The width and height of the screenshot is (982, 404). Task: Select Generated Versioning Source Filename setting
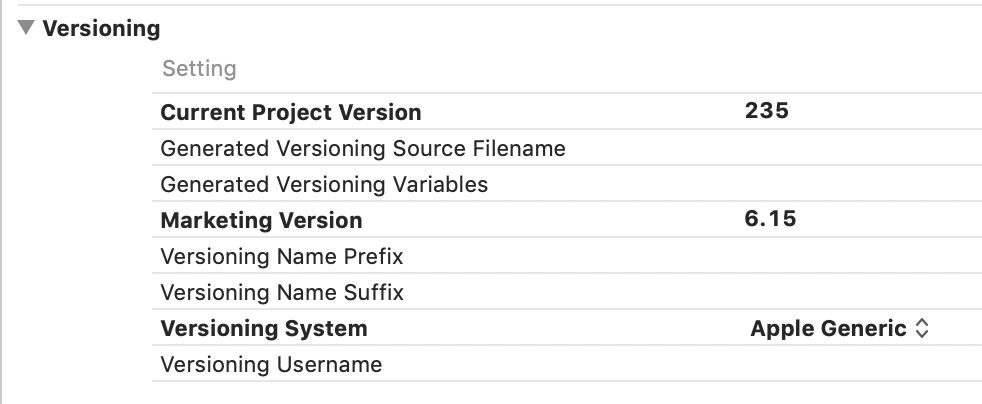click(363, 149)
